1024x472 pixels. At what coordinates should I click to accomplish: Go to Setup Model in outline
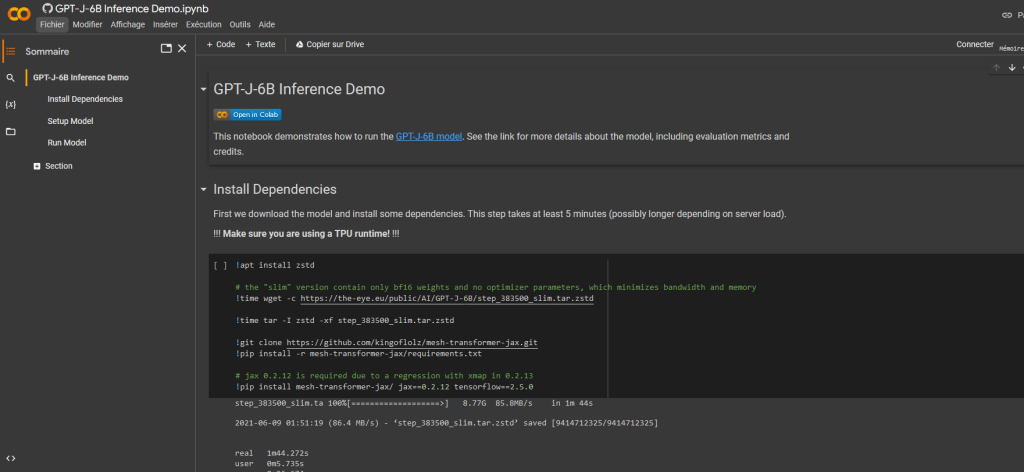(70, 121)
